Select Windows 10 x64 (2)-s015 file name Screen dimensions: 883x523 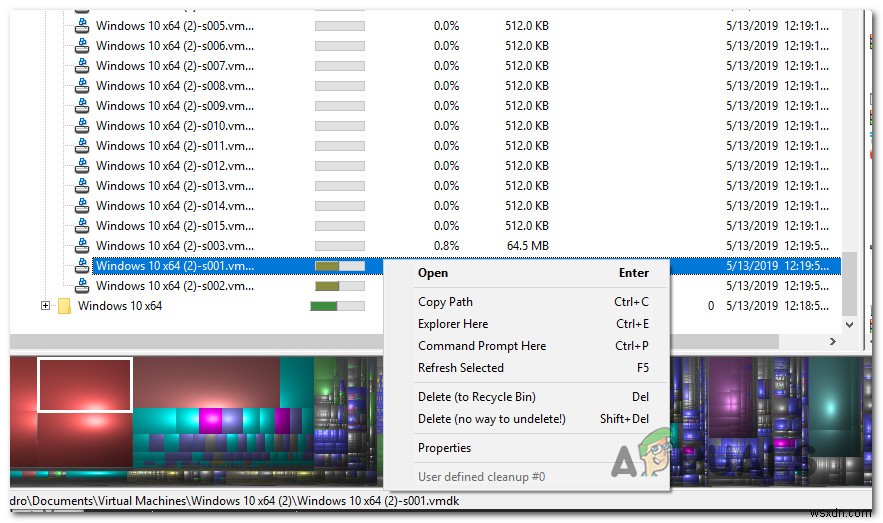(x=175, y=226)
